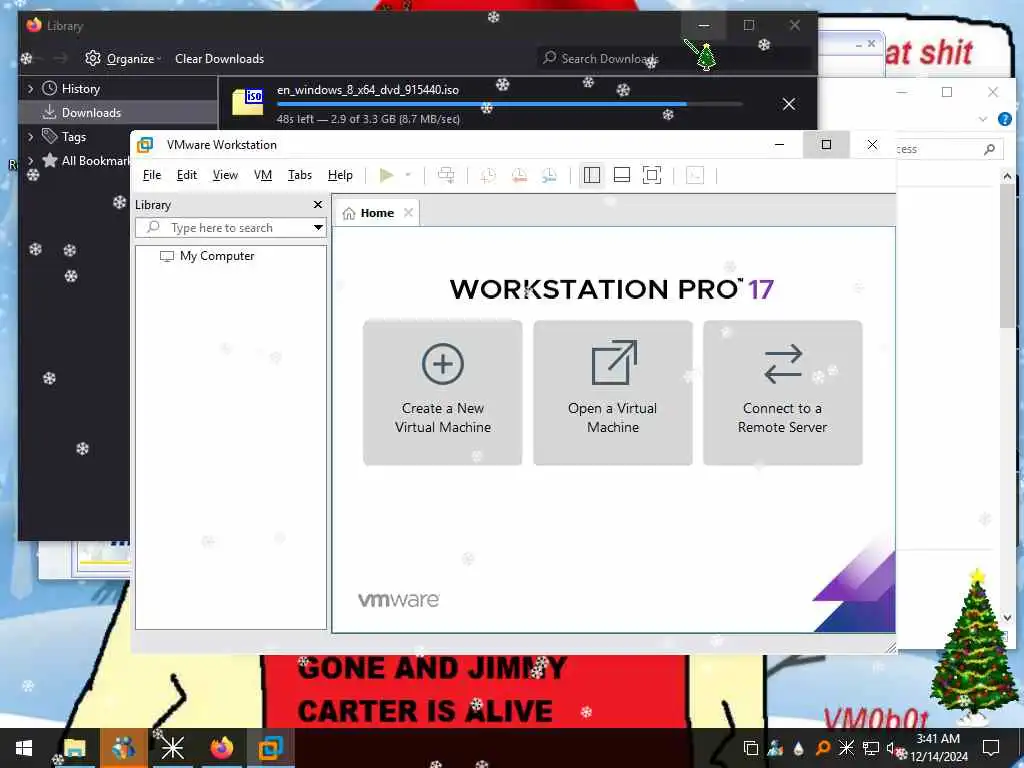Open the notification center icon
Viewport: 1024px width, 768px height.
tap(991, 748)
